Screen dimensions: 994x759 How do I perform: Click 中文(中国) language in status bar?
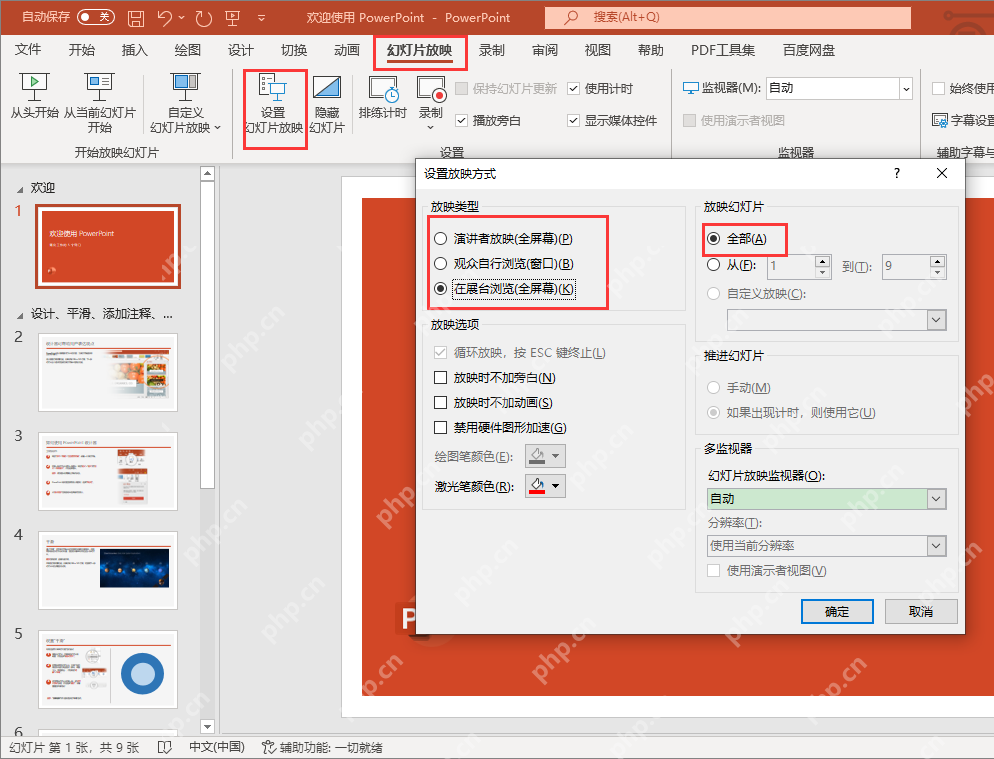click(x=217, y=748)
